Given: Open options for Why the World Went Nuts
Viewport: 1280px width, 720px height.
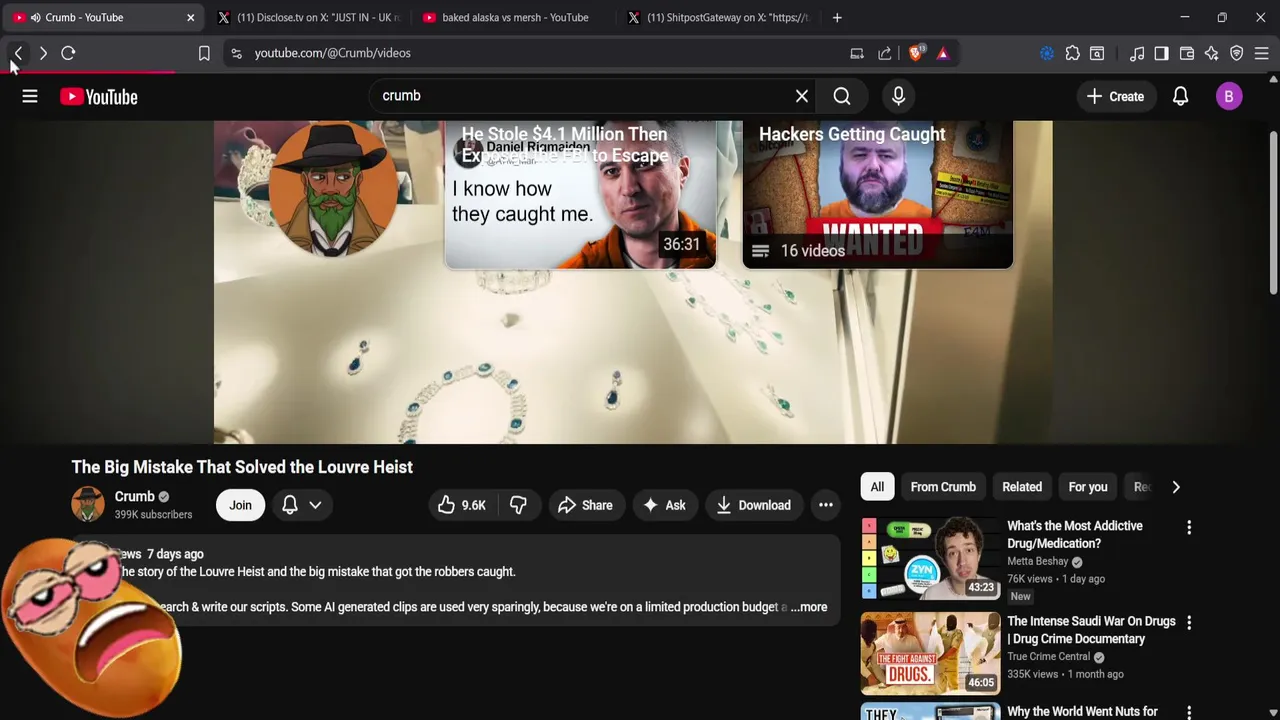Looking at the screenshot, I should (x=1189, y=712).
